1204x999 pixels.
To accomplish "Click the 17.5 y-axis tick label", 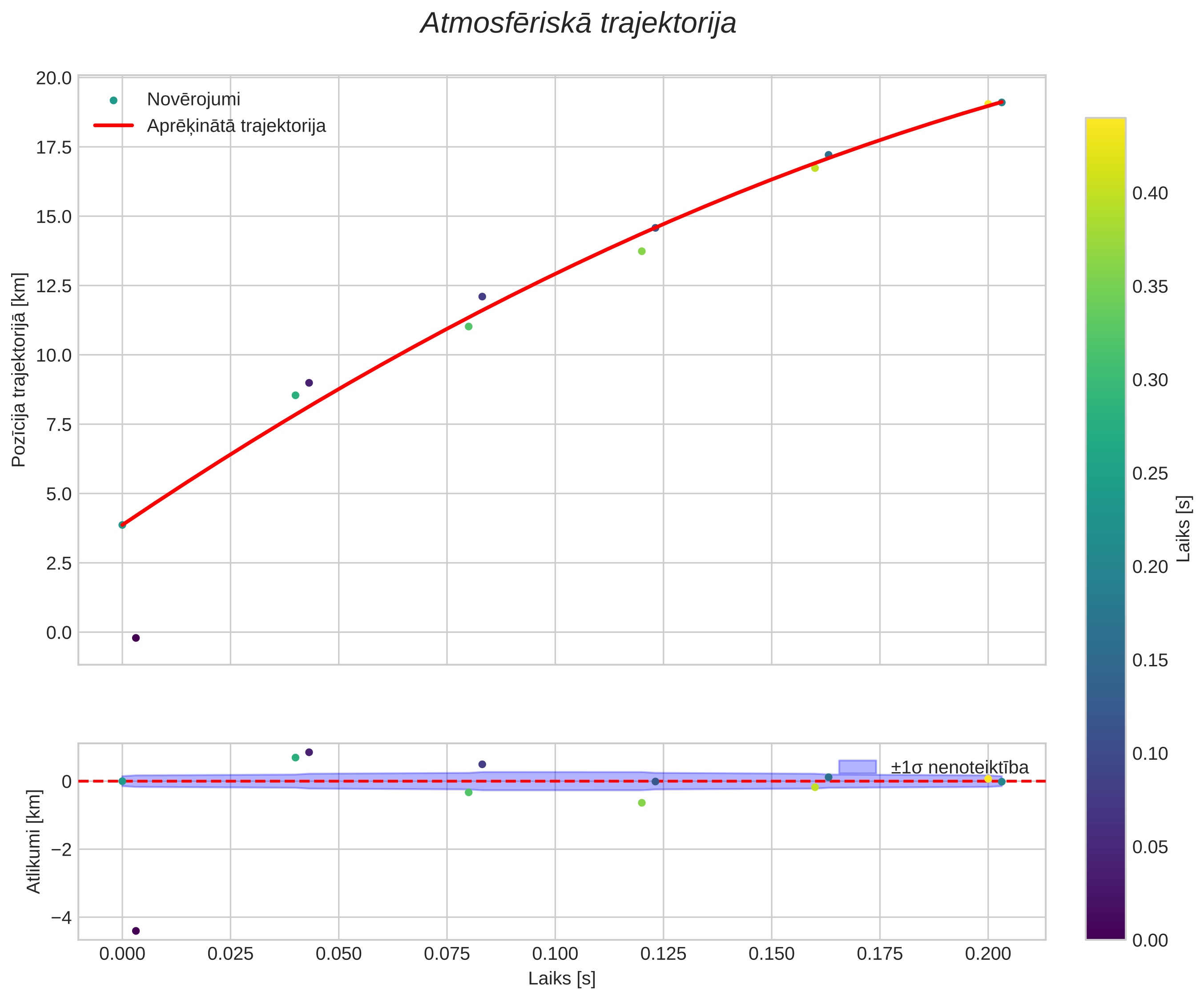I will coord(54,147).
